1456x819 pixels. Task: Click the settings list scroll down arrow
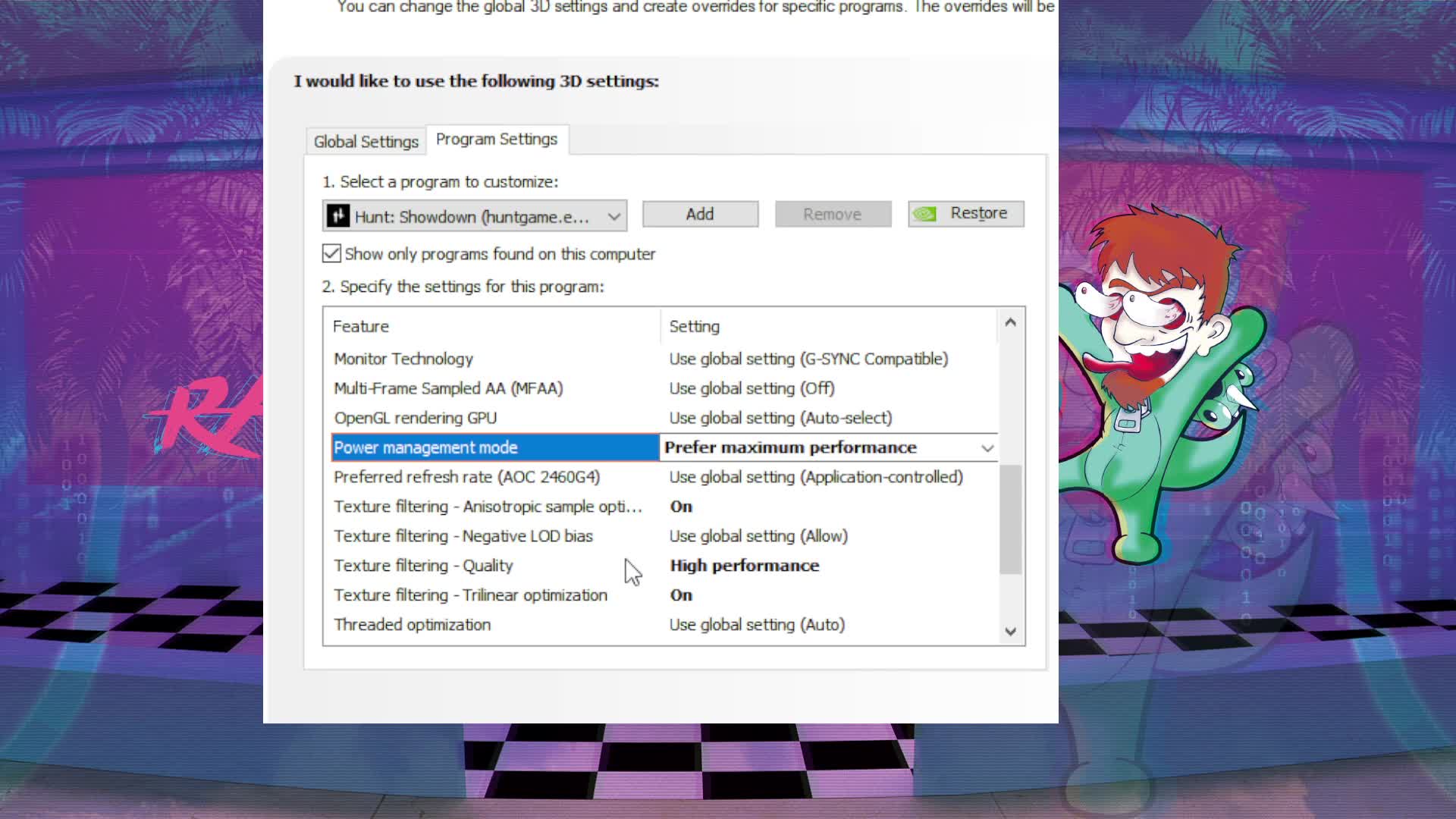pyautogui.click(x=1010, y=631)
